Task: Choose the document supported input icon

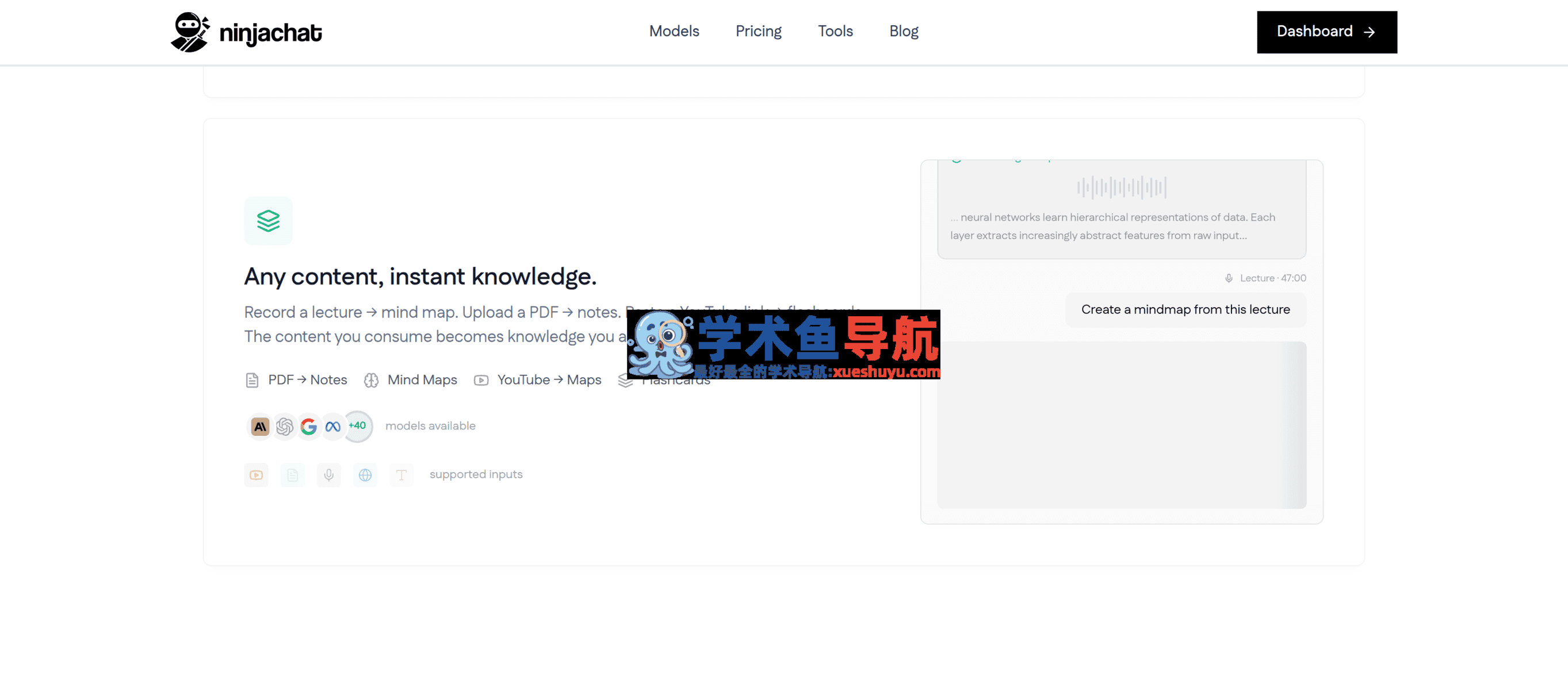Action: pos(293,474)
